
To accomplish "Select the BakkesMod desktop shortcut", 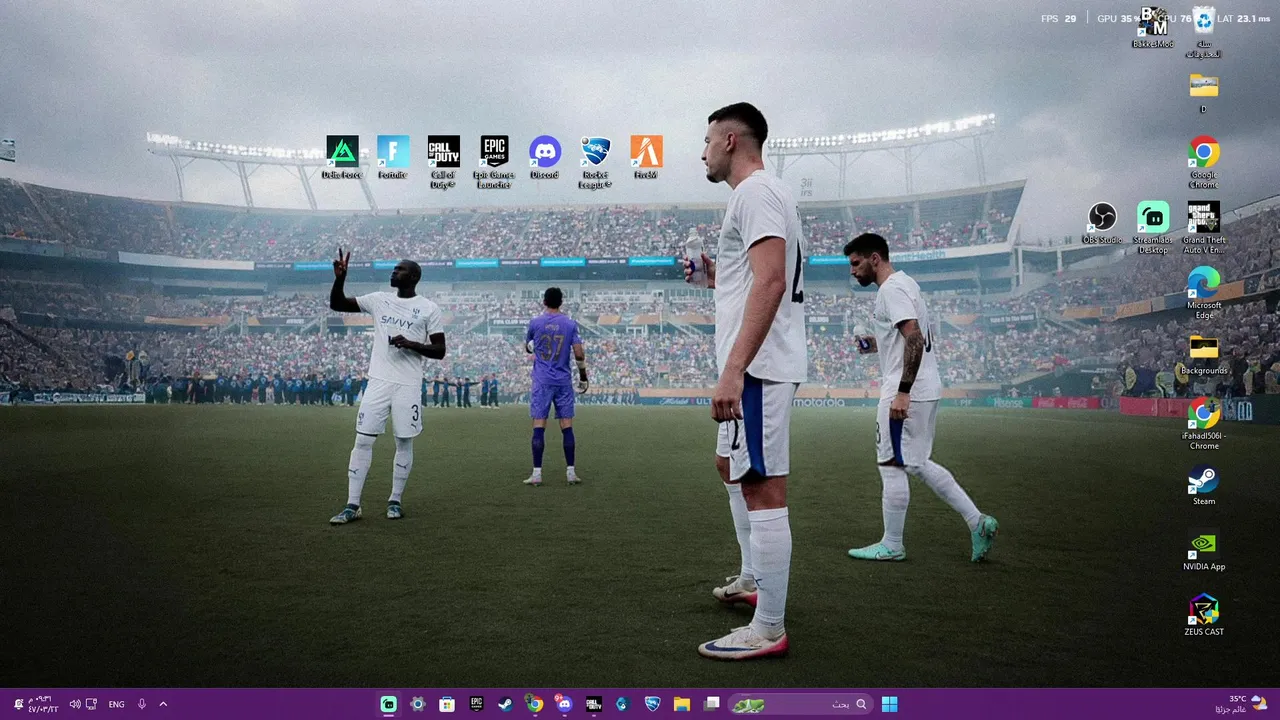I will pos(1153,27).
